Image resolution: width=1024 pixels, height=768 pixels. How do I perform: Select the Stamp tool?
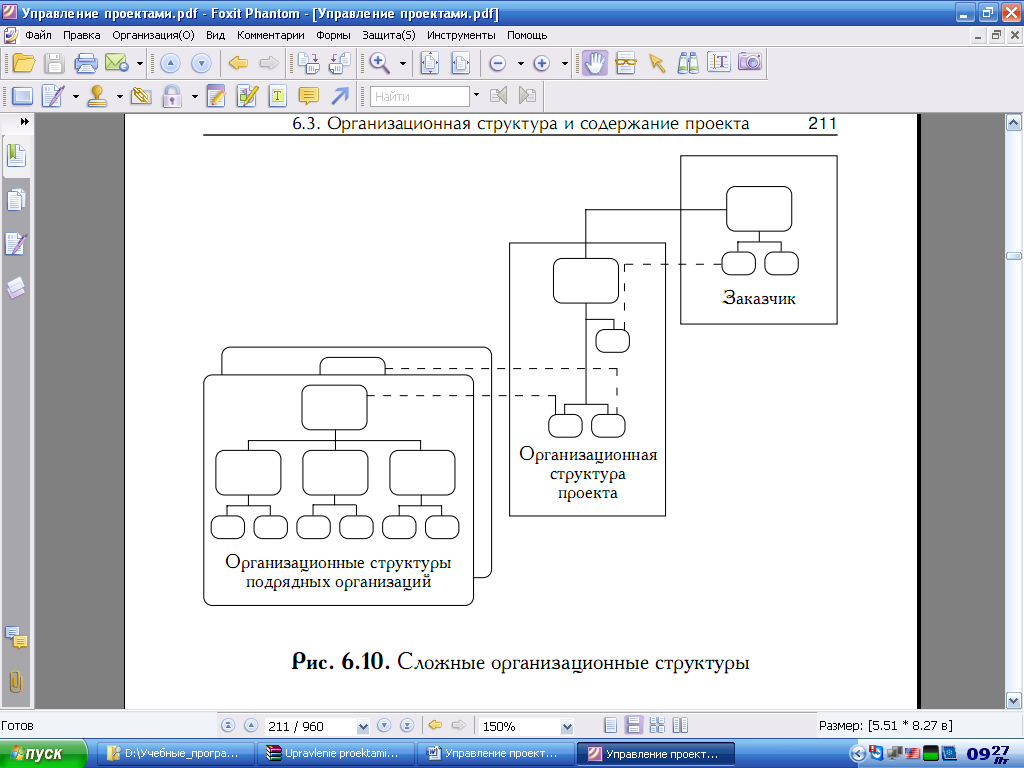[97, 97]
